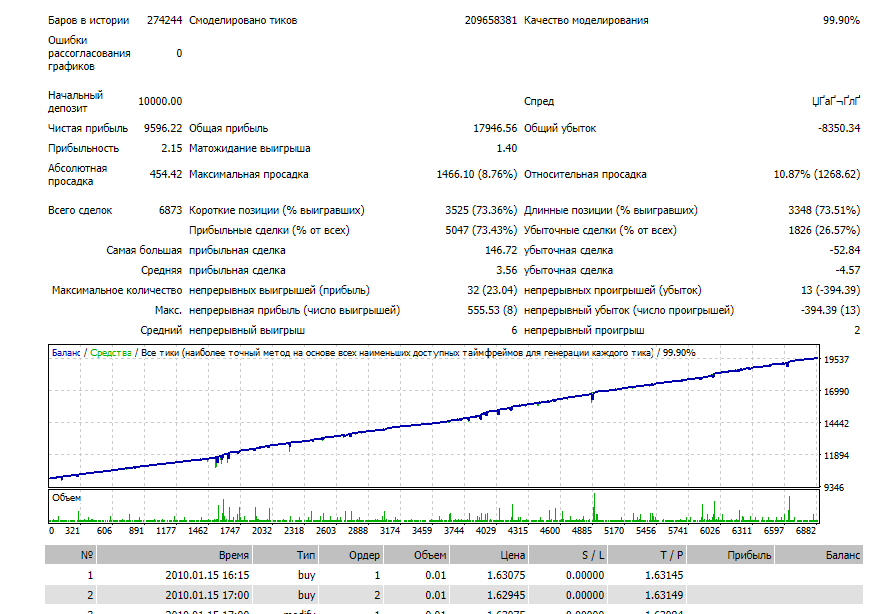Click the 19537 value on chart axis

point(836,359)
